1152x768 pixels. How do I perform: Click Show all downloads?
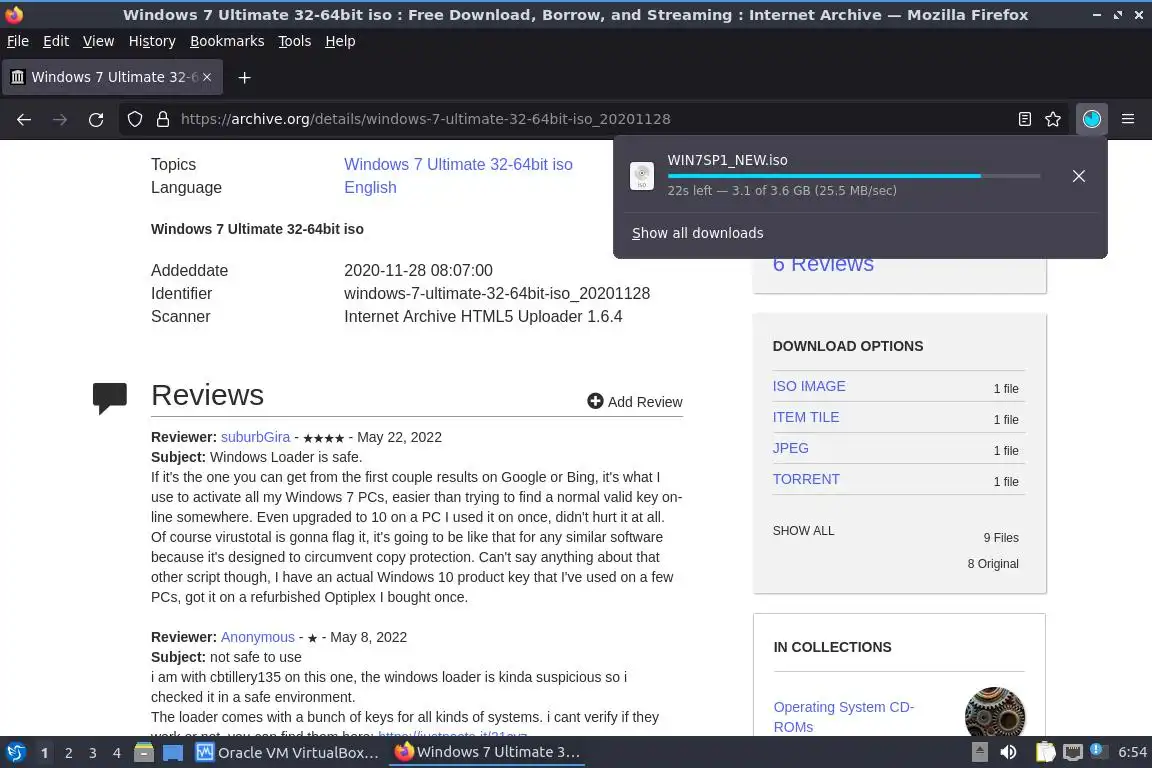tap(697, 233)
